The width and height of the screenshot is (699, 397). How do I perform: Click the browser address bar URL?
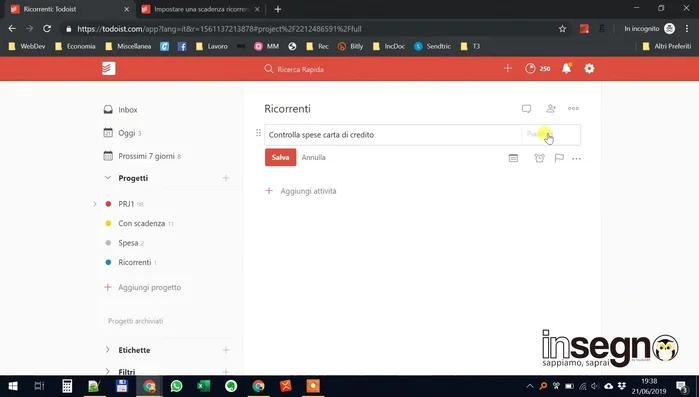219,29
